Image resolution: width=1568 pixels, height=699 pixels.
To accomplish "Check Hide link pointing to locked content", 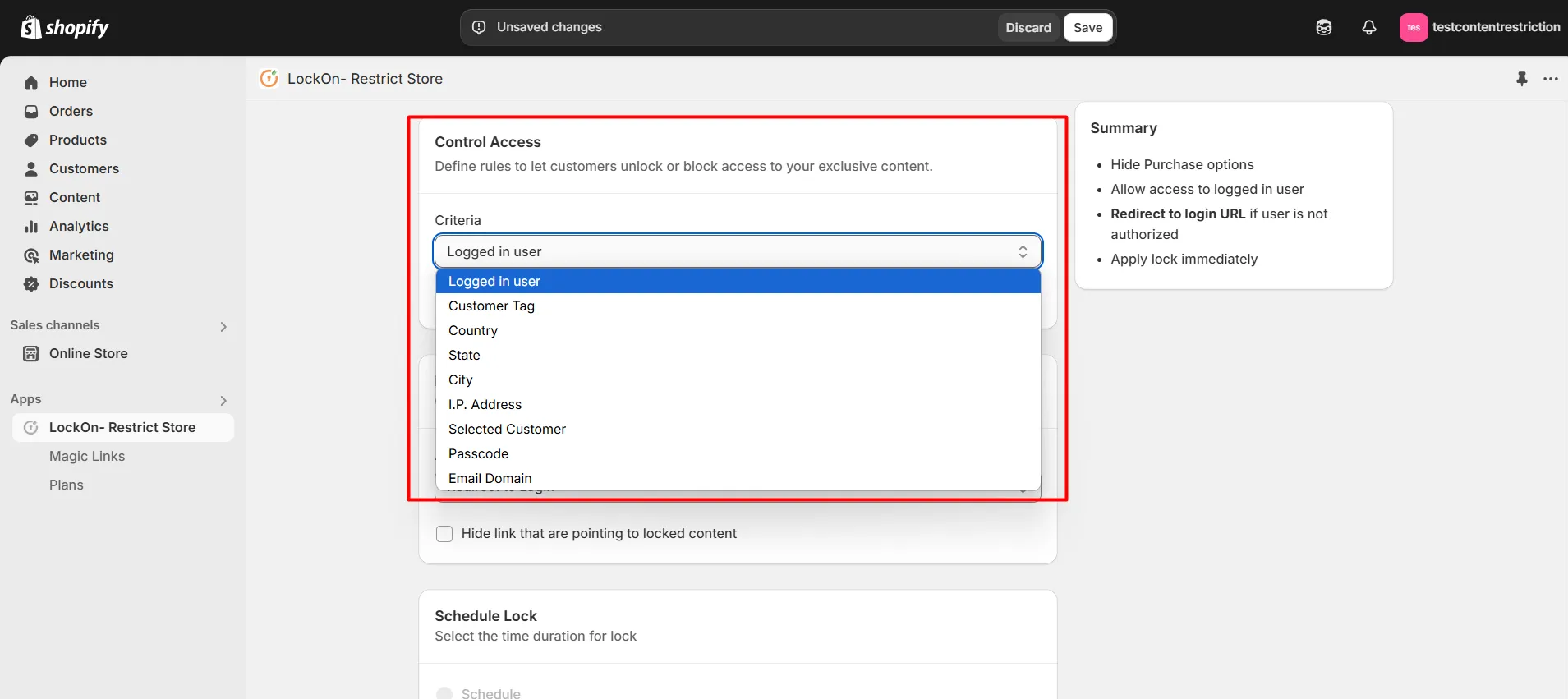I will [x=444, y=534].
